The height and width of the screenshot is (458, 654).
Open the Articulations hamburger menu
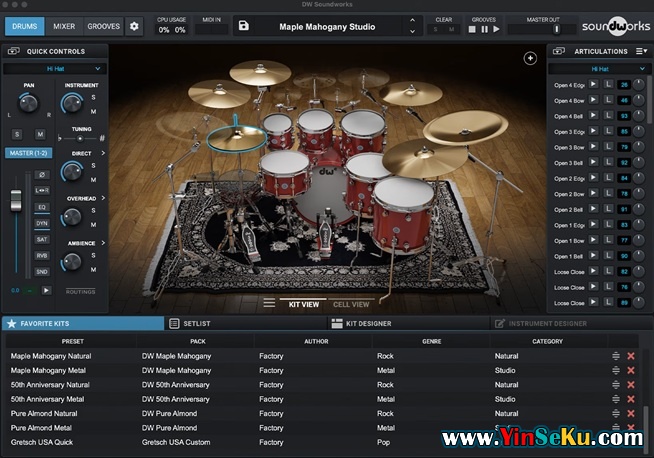point(638,51)
